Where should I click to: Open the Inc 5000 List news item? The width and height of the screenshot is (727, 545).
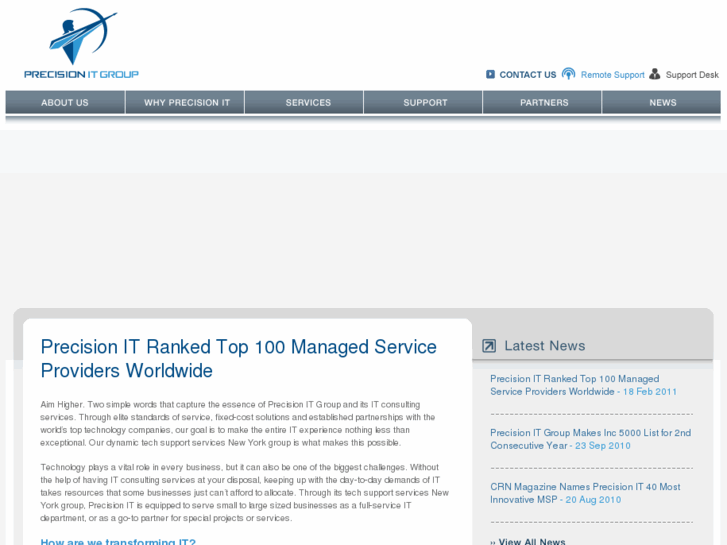[590, 439]
